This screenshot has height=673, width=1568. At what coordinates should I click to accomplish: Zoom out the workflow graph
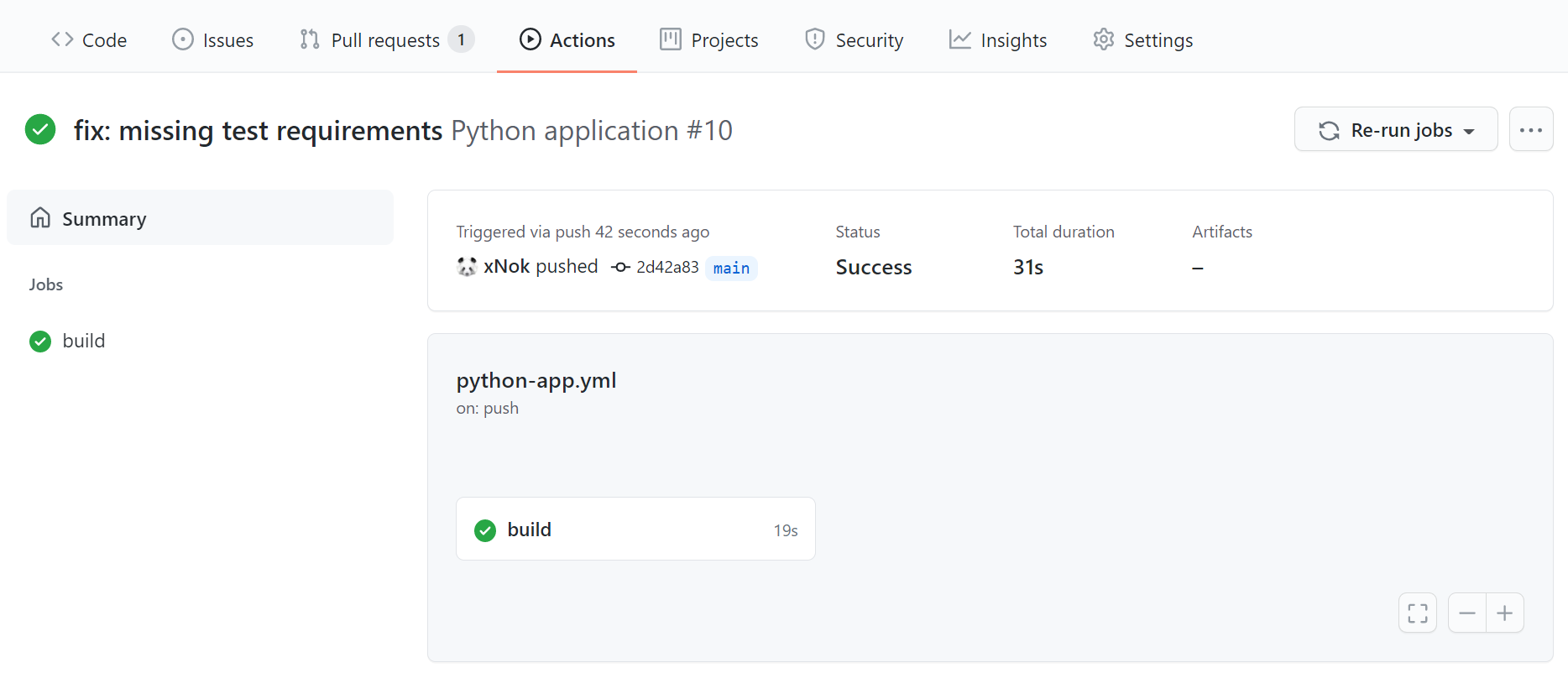pos(1466,613)
